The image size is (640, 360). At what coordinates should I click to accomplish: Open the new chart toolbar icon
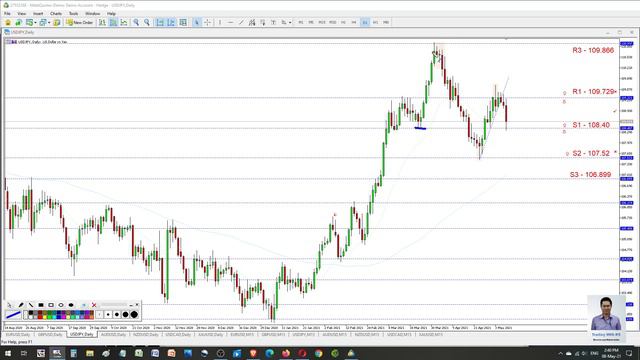(x=29, y=22)
